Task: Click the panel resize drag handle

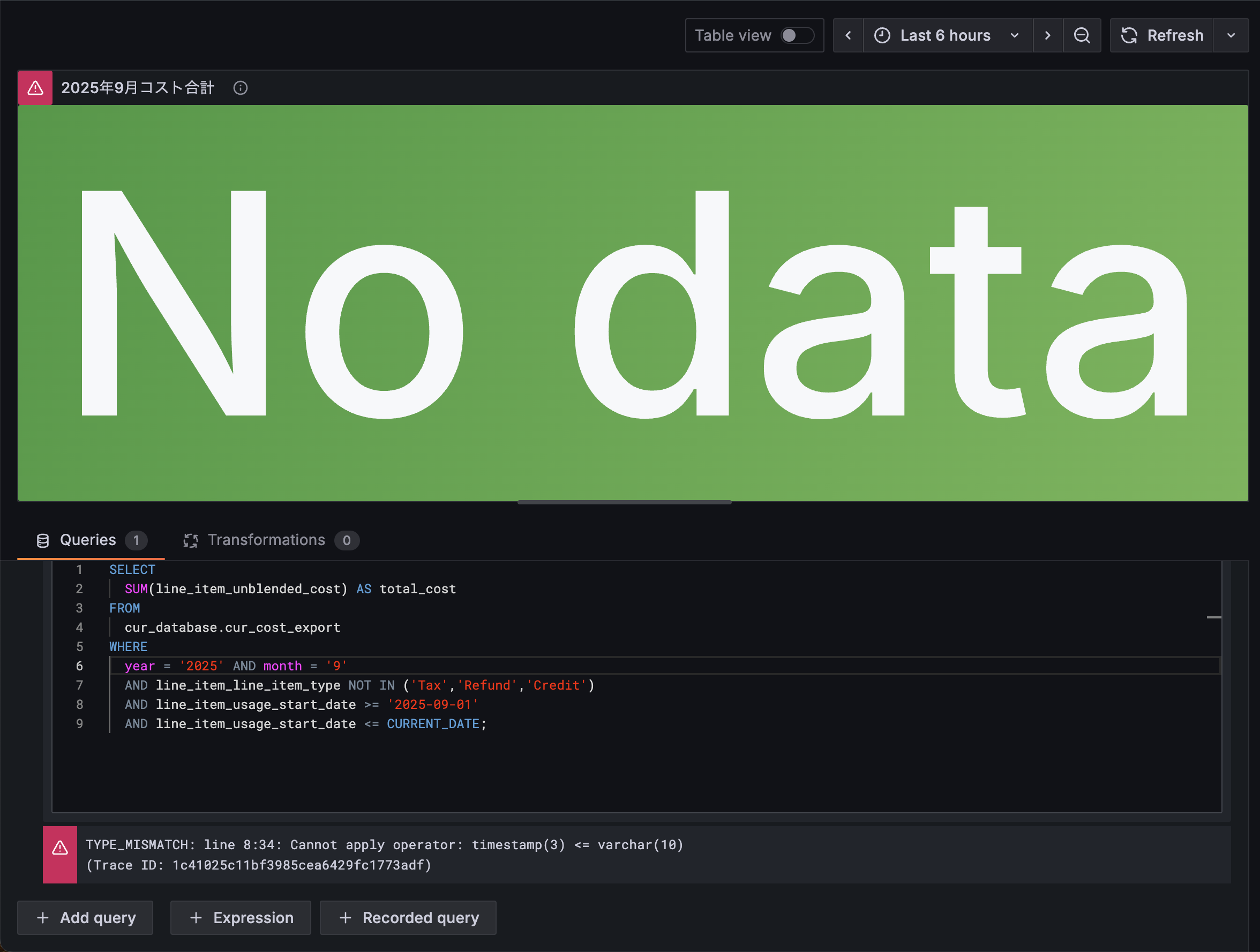Action: 624,502
